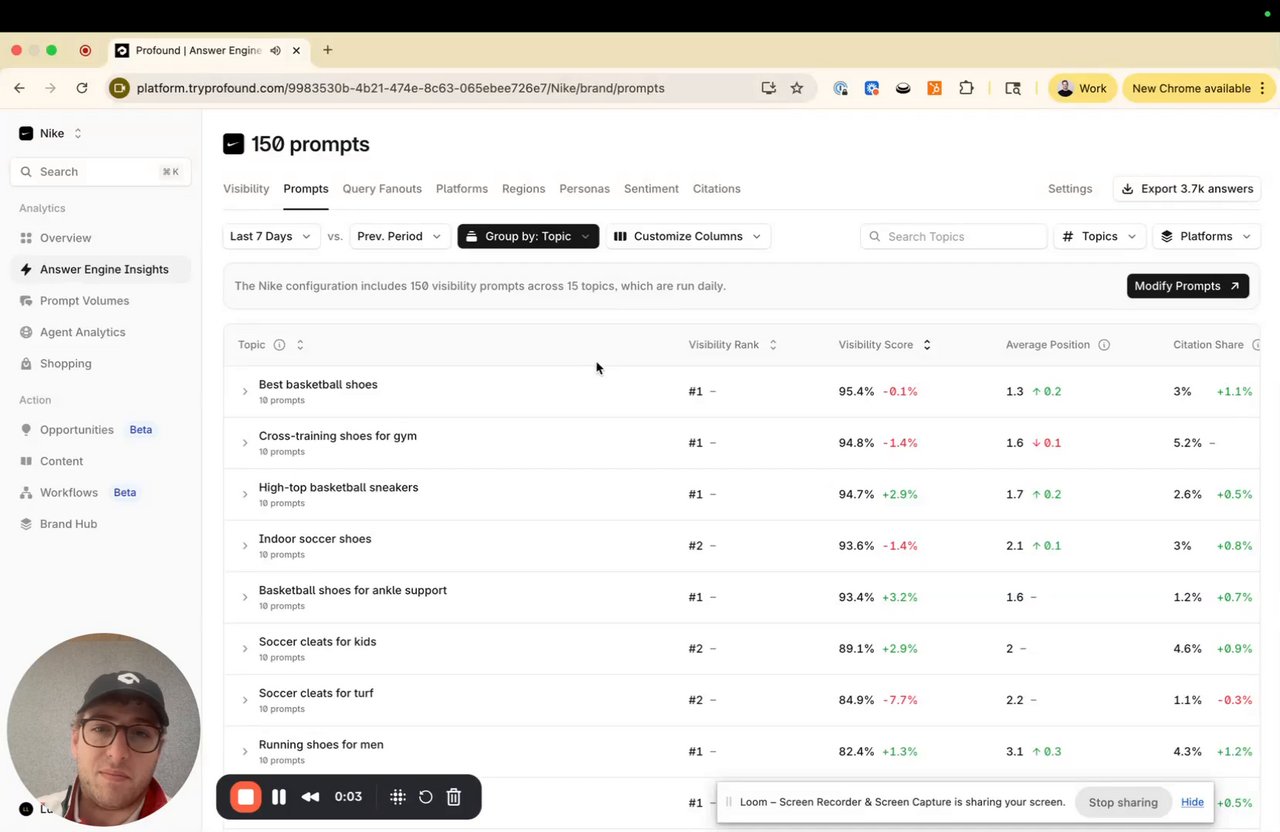Viewport: 1280px width, 832px height.
Task: Open the Settings link
Action: [x=1070, y=189]
